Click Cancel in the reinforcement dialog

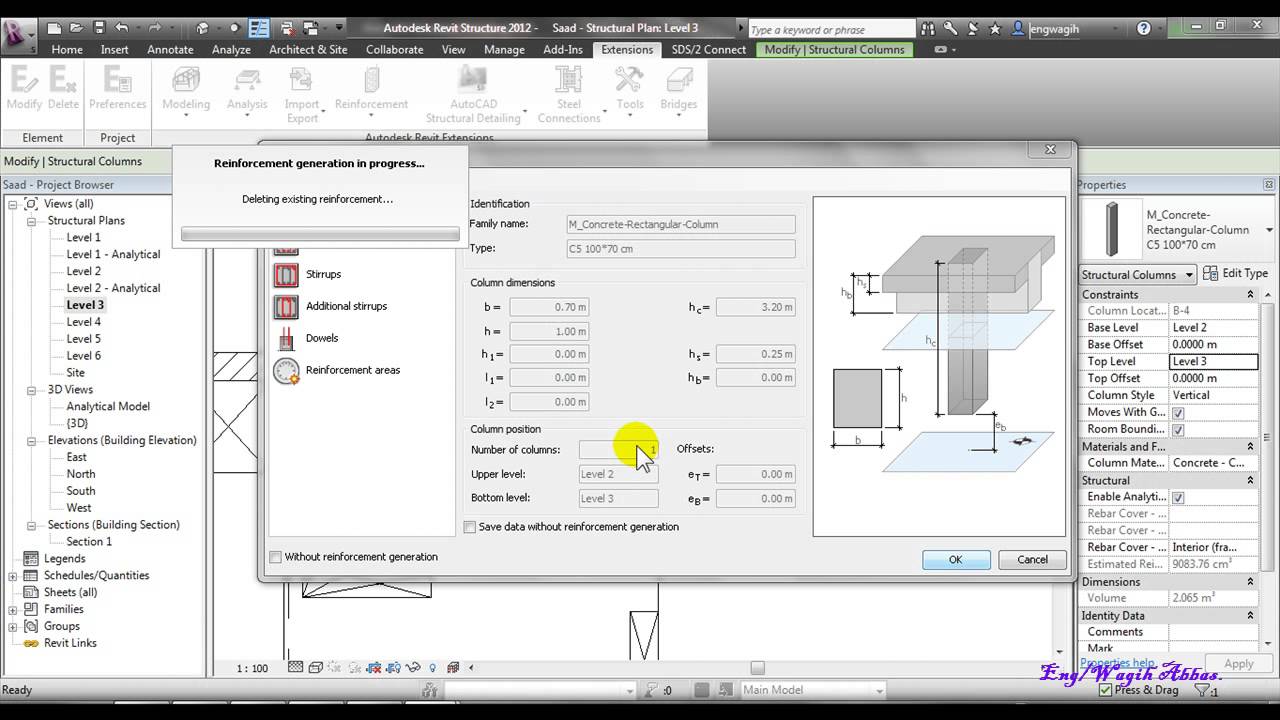pos(1033,560)
